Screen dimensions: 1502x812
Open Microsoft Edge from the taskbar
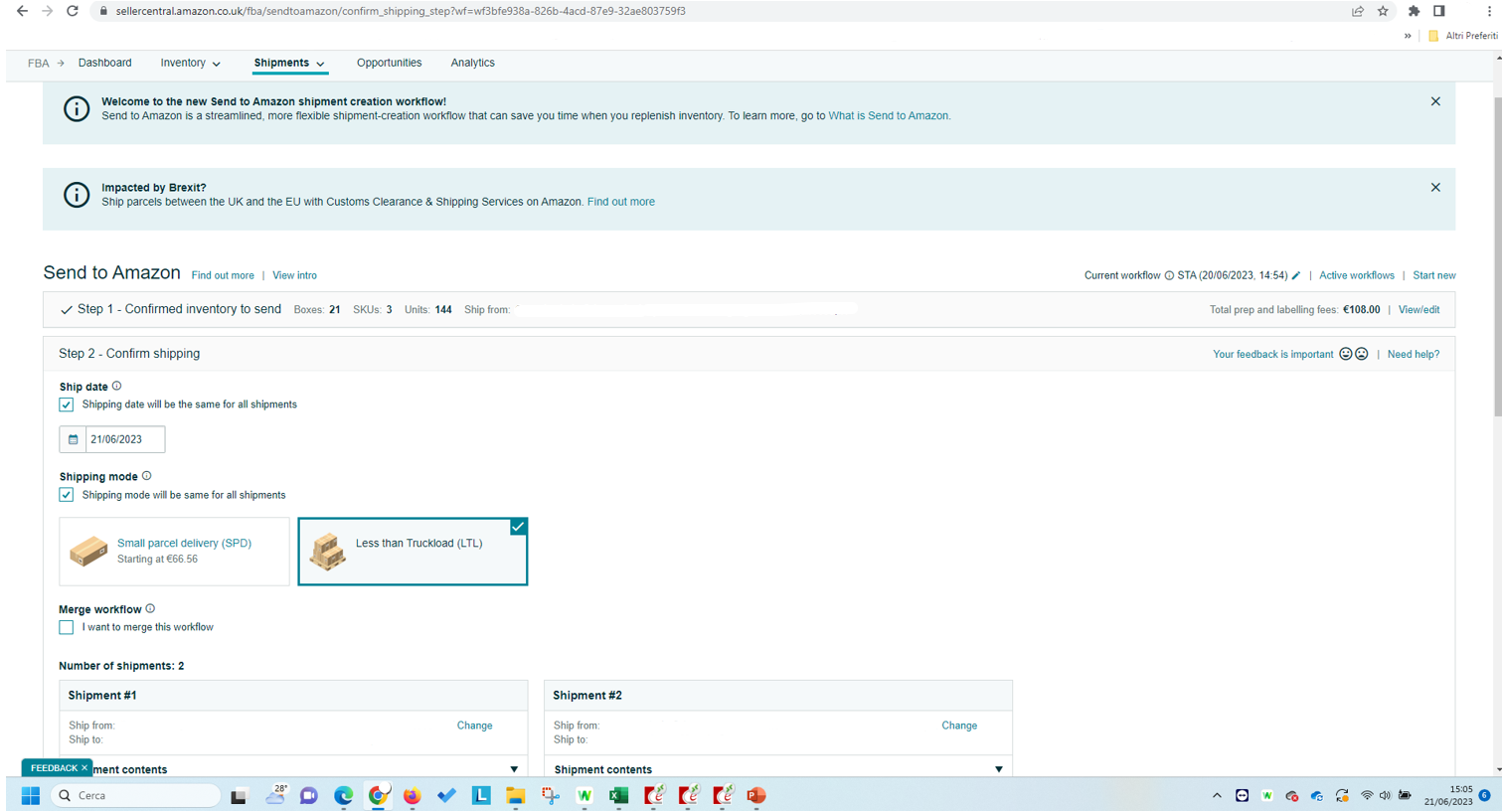(x=343, y=795)
